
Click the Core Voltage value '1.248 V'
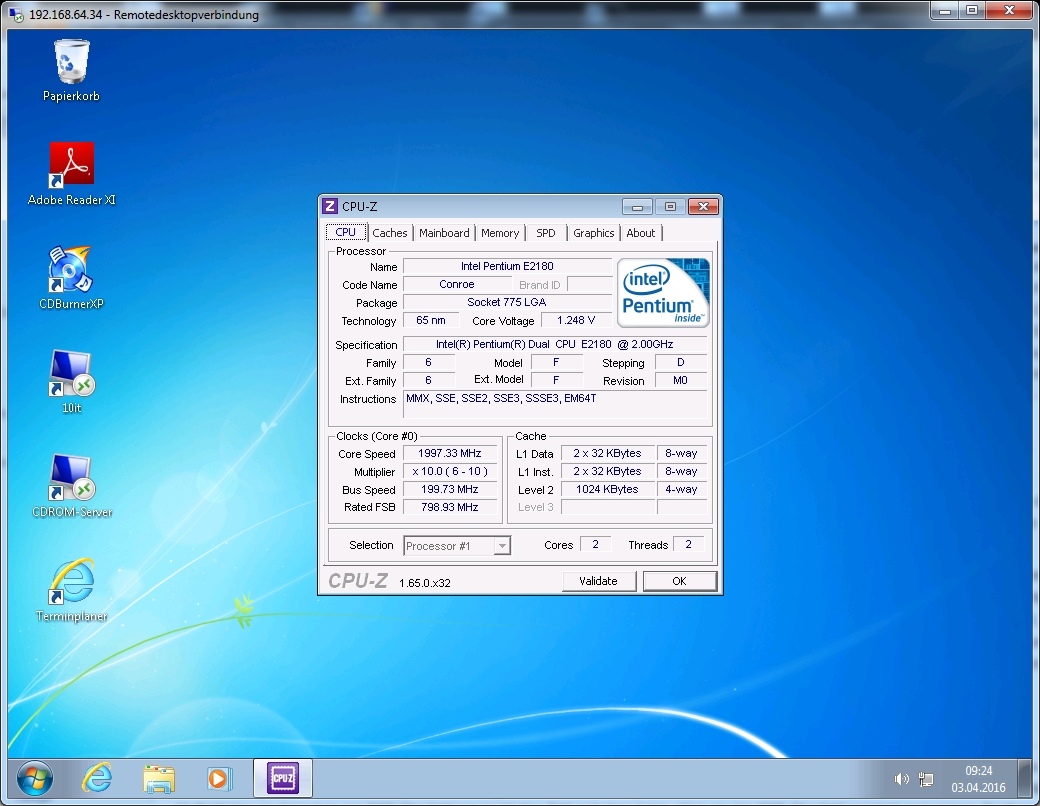pyautogui.click(x=576, y=320)
